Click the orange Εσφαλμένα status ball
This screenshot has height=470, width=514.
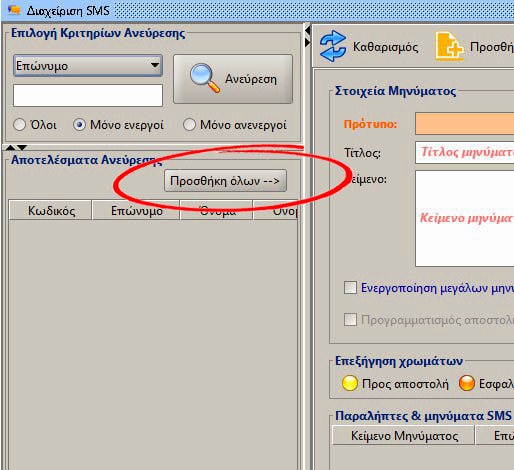tap(467, 383)
